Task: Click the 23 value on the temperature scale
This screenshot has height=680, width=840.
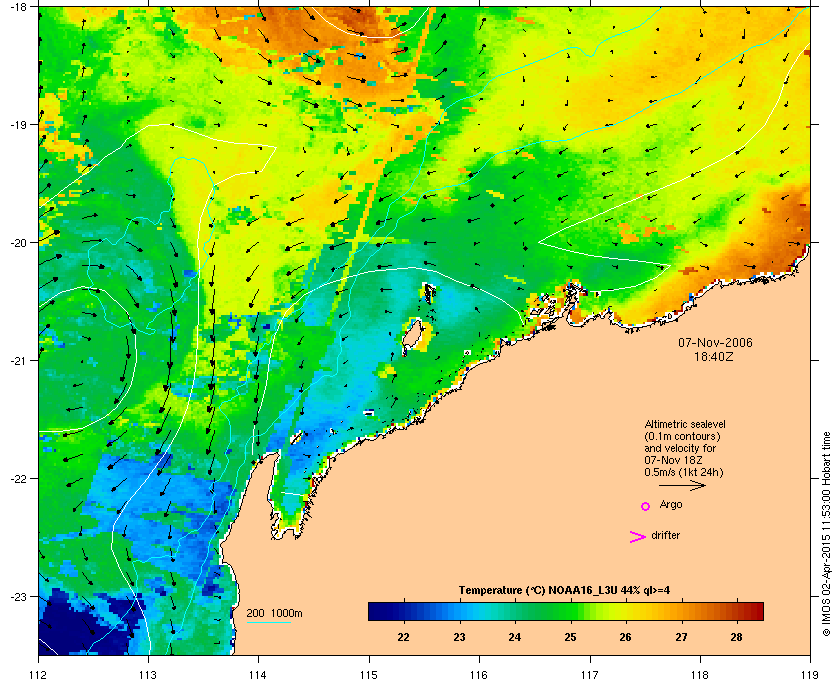Action: click(x=459, y=637)
